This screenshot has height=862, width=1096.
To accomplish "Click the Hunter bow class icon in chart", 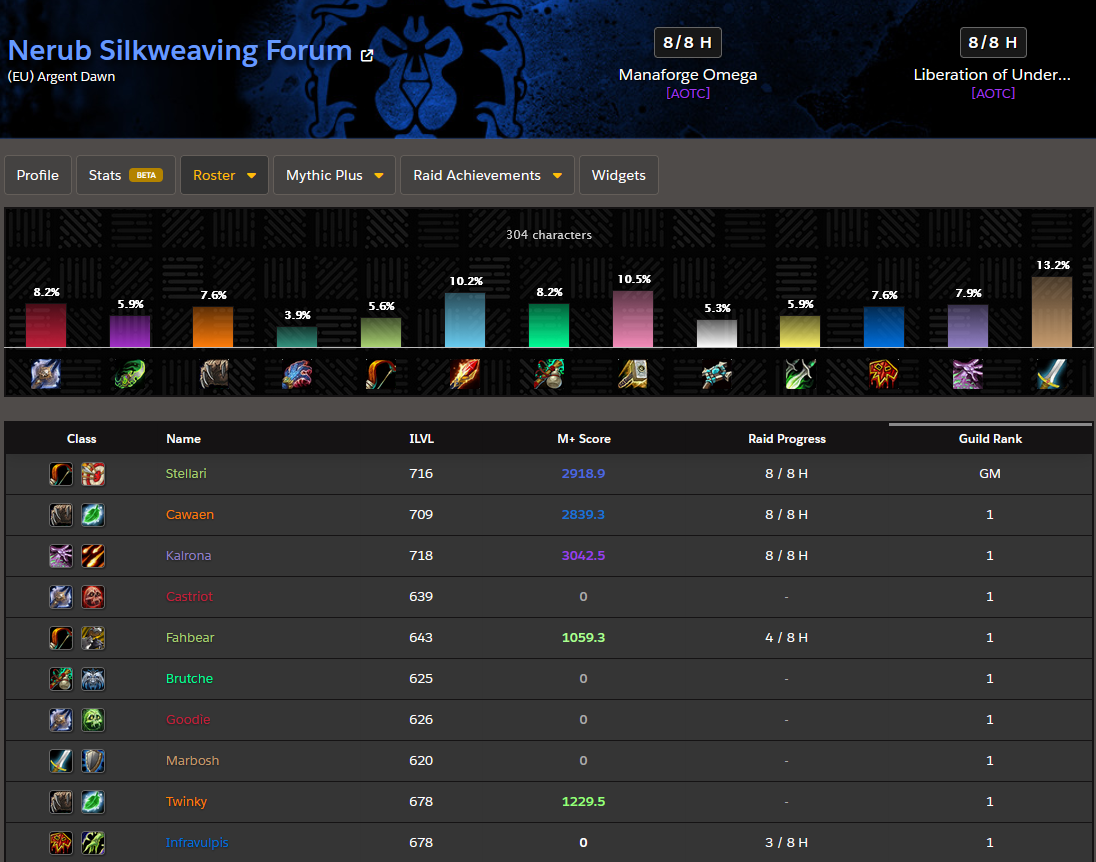I will 381,374.
